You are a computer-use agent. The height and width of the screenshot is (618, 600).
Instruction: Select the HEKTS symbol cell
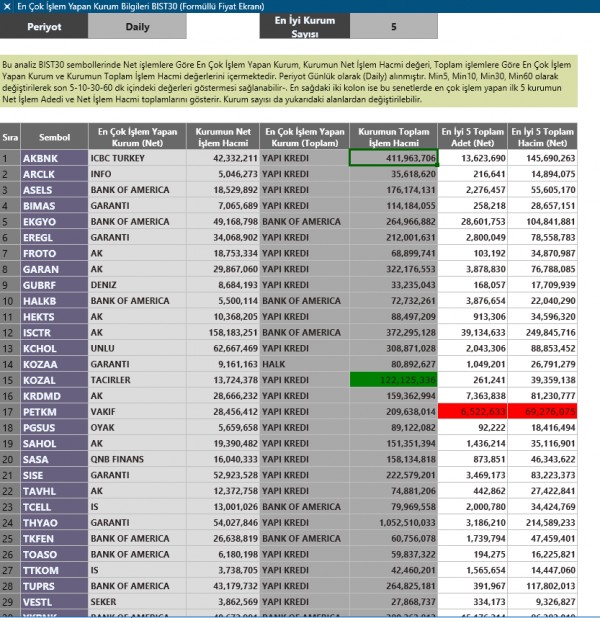click(x=54, y=316)
